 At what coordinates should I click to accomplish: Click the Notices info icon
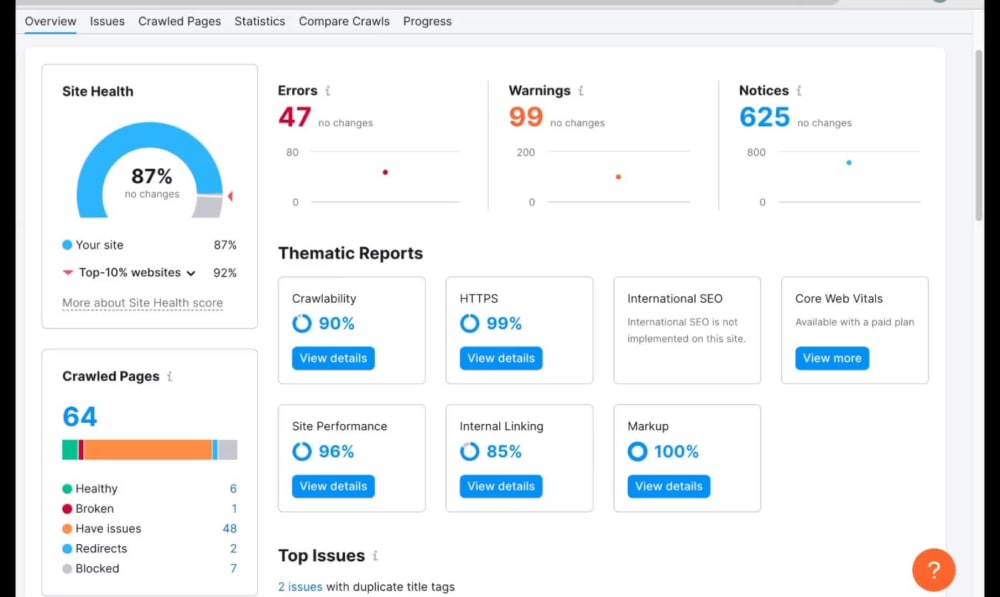coord(799,91)
